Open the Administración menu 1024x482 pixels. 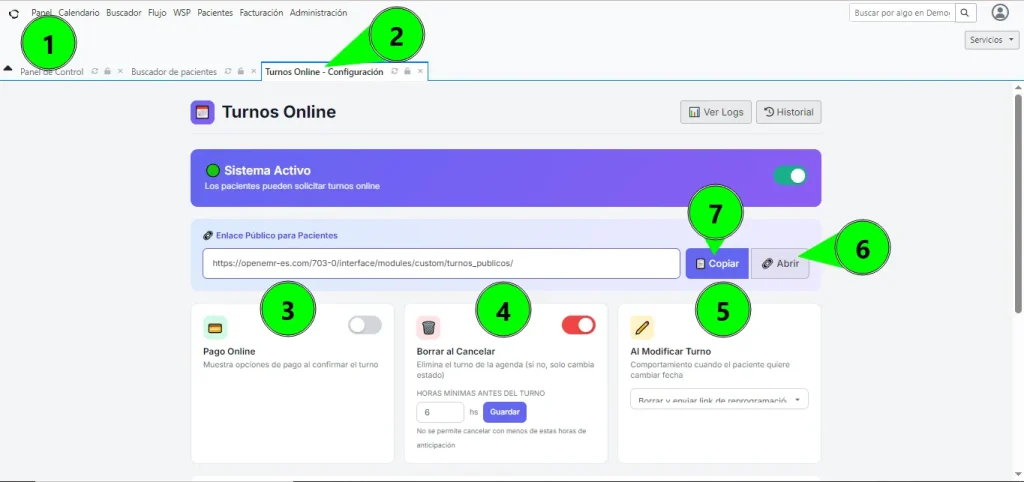(x=318, y=12)
